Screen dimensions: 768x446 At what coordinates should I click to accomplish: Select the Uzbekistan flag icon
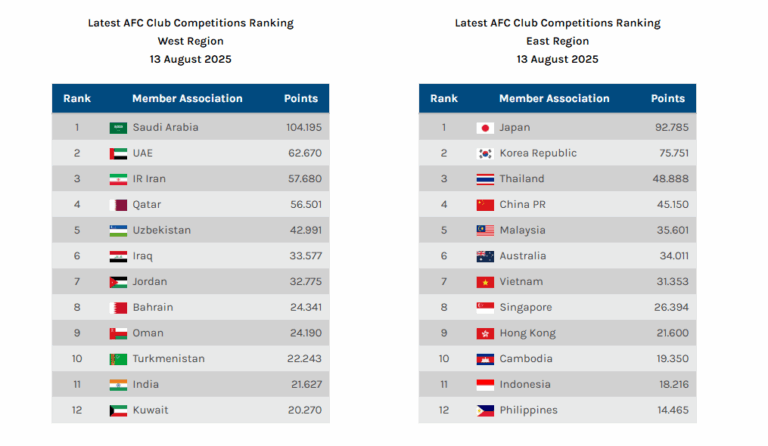pyautogui.click(x=118, y=231)
